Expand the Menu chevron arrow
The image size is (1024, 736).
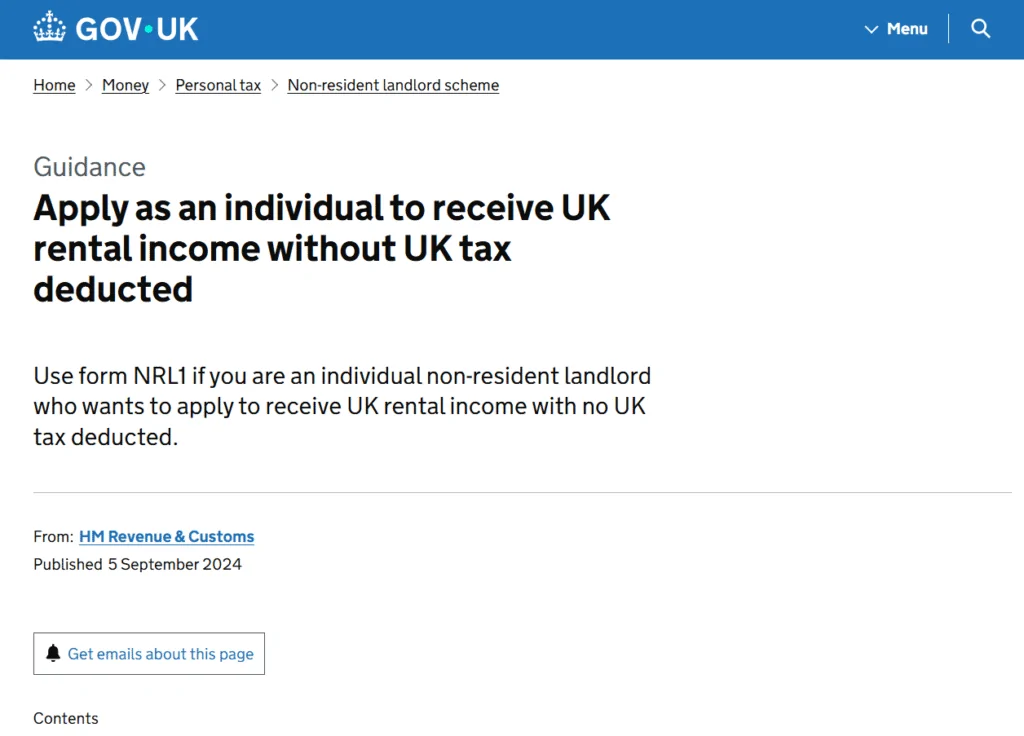click(871, 30)
